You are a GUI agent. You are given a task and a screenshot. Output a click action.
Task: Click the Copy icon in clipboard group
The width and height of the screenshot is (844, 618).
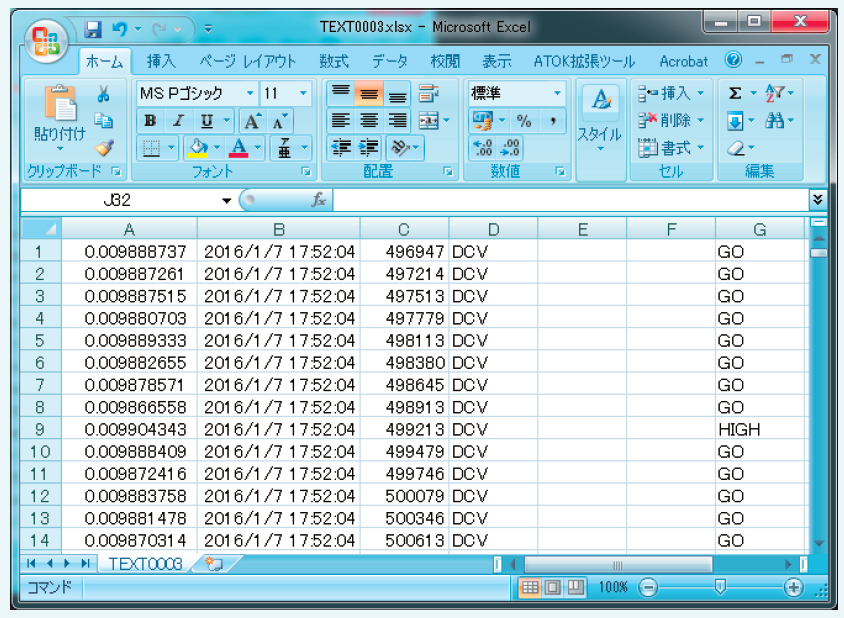103,120
